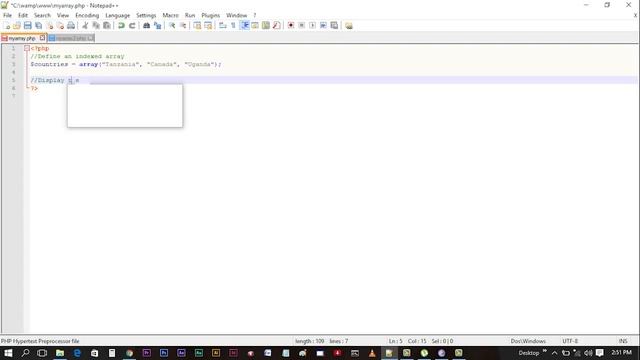Copy the selection with the Copy icon
This screenshot has height=360, width=640.
pyautogui.click(x=96, y=25)
